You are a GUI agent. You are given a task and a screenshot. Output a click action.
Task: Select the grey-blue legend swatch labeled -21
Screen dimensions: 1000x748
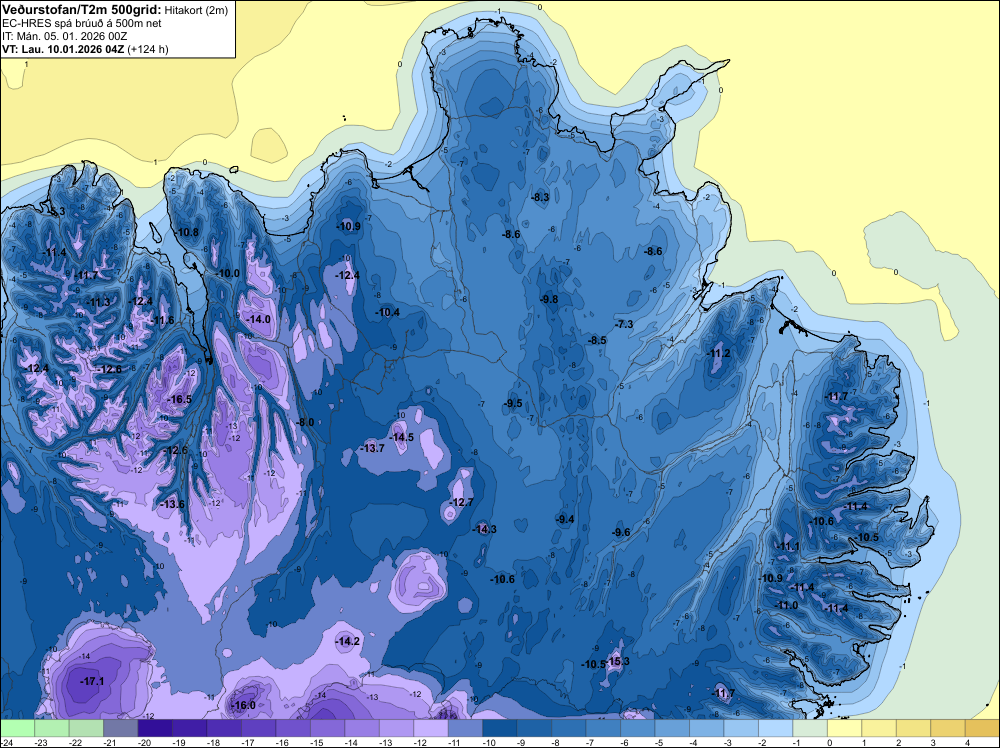coord(121,728)
